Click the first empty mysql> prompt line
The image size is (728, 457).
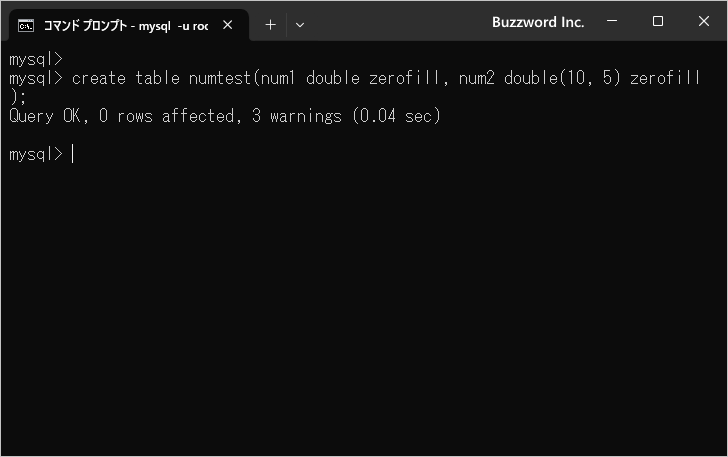click(x=36, y=59)
